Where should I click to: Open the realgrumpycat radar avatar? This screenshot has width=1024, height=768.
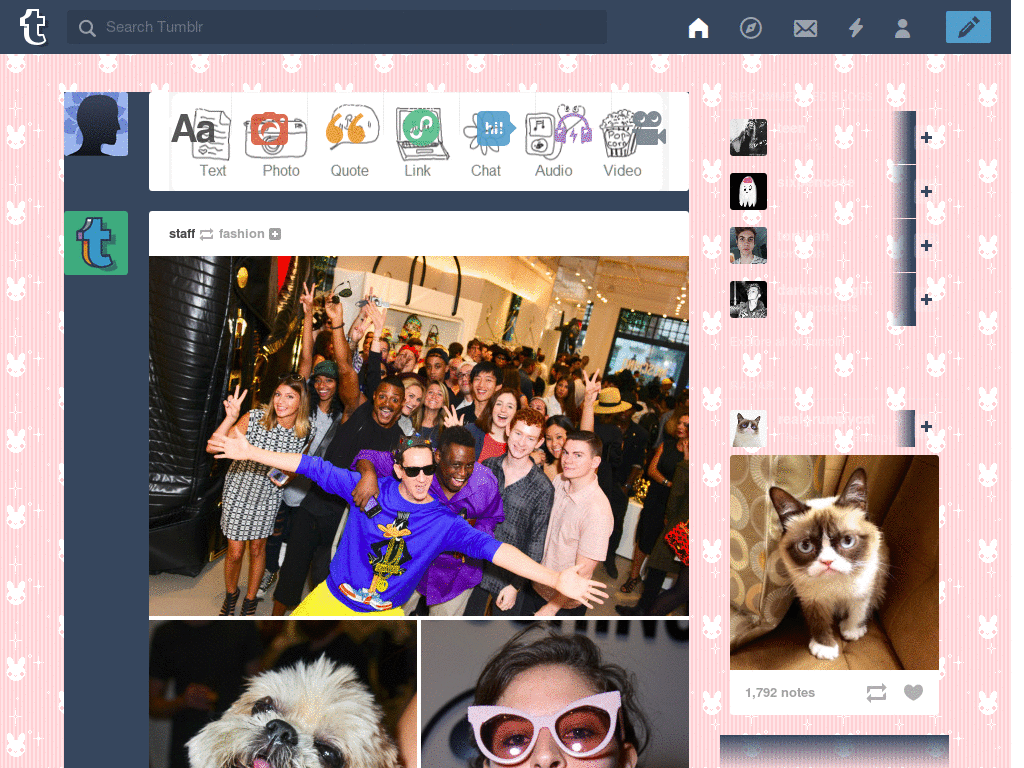748,428
